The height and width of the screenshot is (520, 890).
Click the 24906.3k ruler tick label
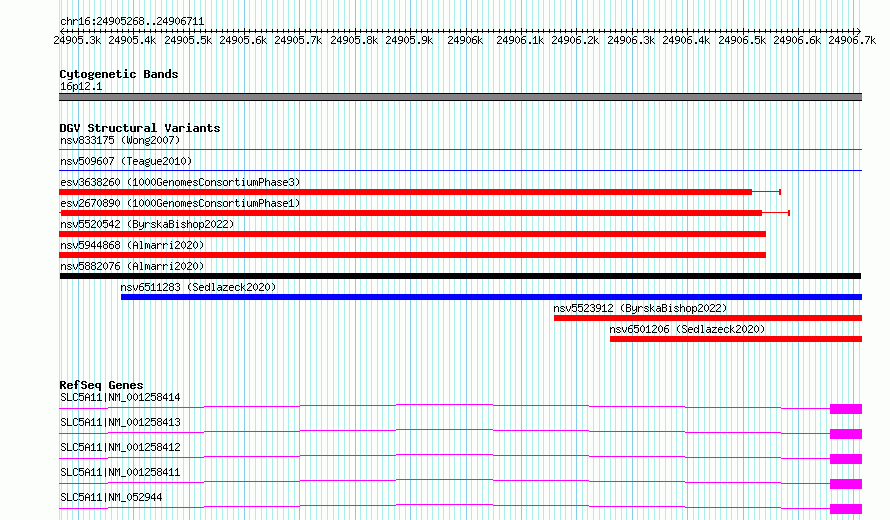(x=631, y=40)
